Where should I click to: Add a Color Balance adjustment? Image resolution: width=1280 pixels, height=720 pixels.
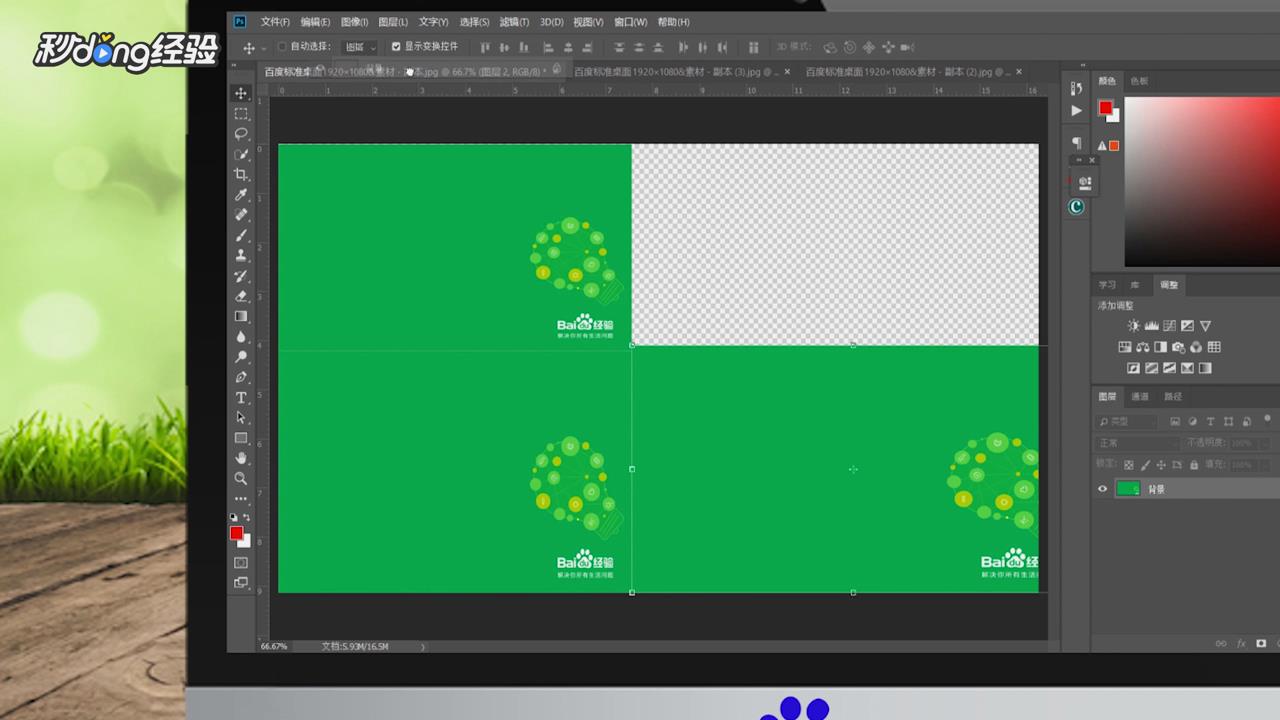tap(1142, 347)
